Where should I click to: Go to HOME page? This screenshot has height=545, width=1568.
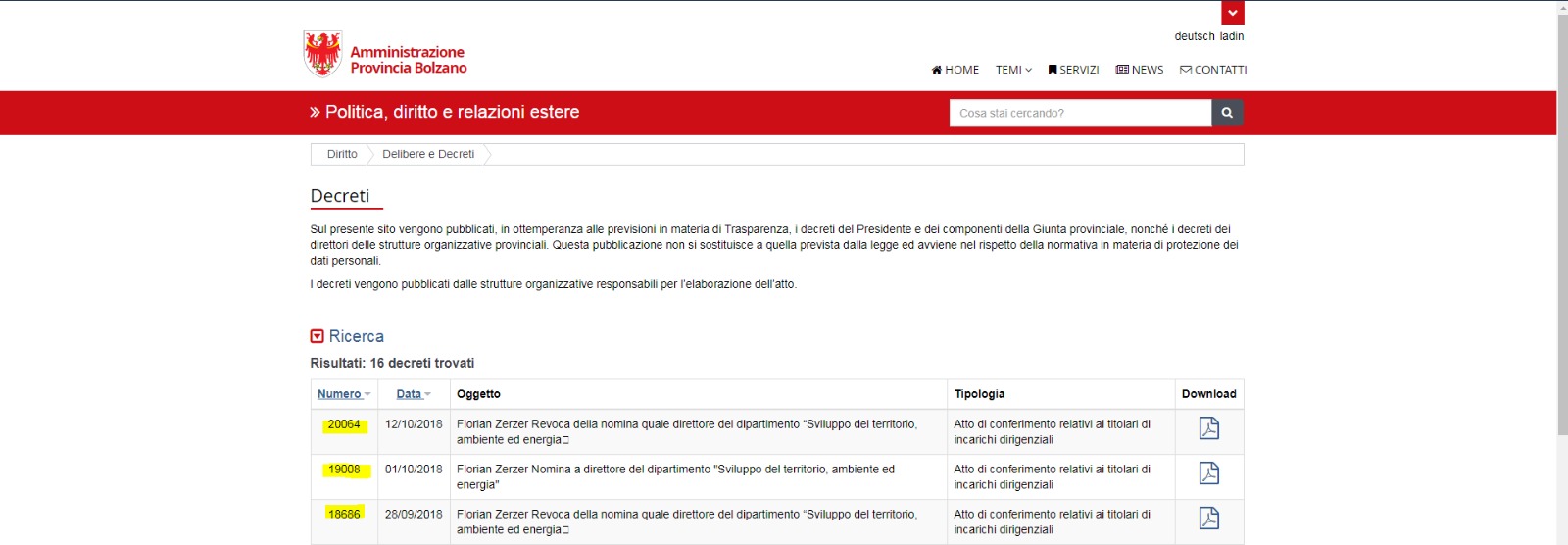955,70
